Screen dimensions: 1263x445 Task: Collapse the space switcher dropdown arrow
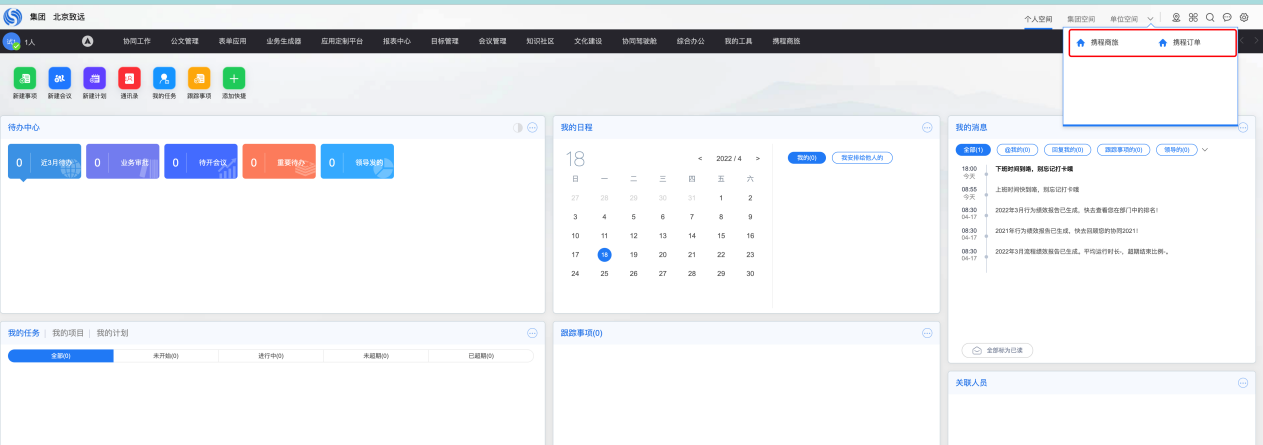coord(1151,19)
